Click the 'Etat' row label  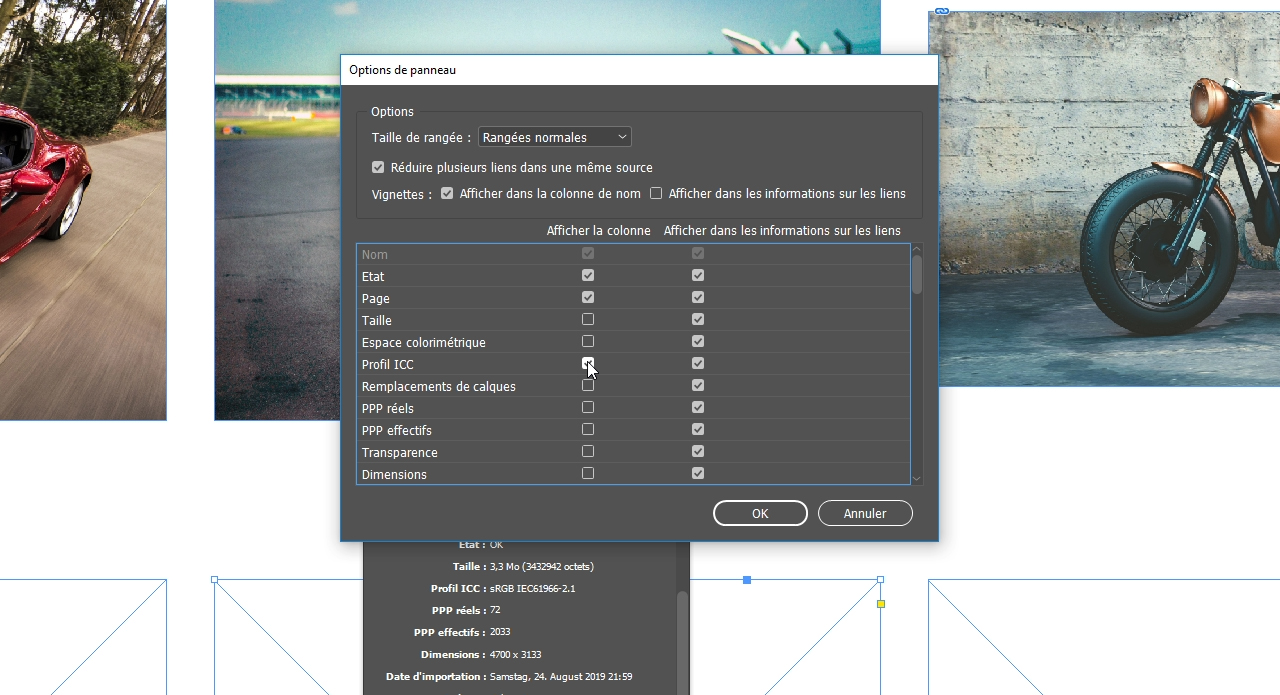[373, 277]
